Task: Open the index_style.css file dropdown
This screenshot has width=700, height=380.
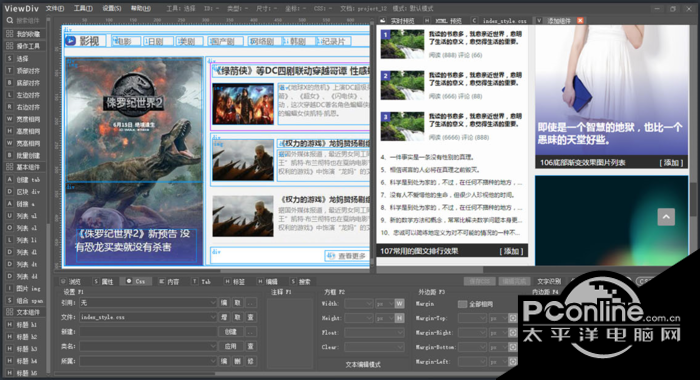Action: tap(148, 317)
